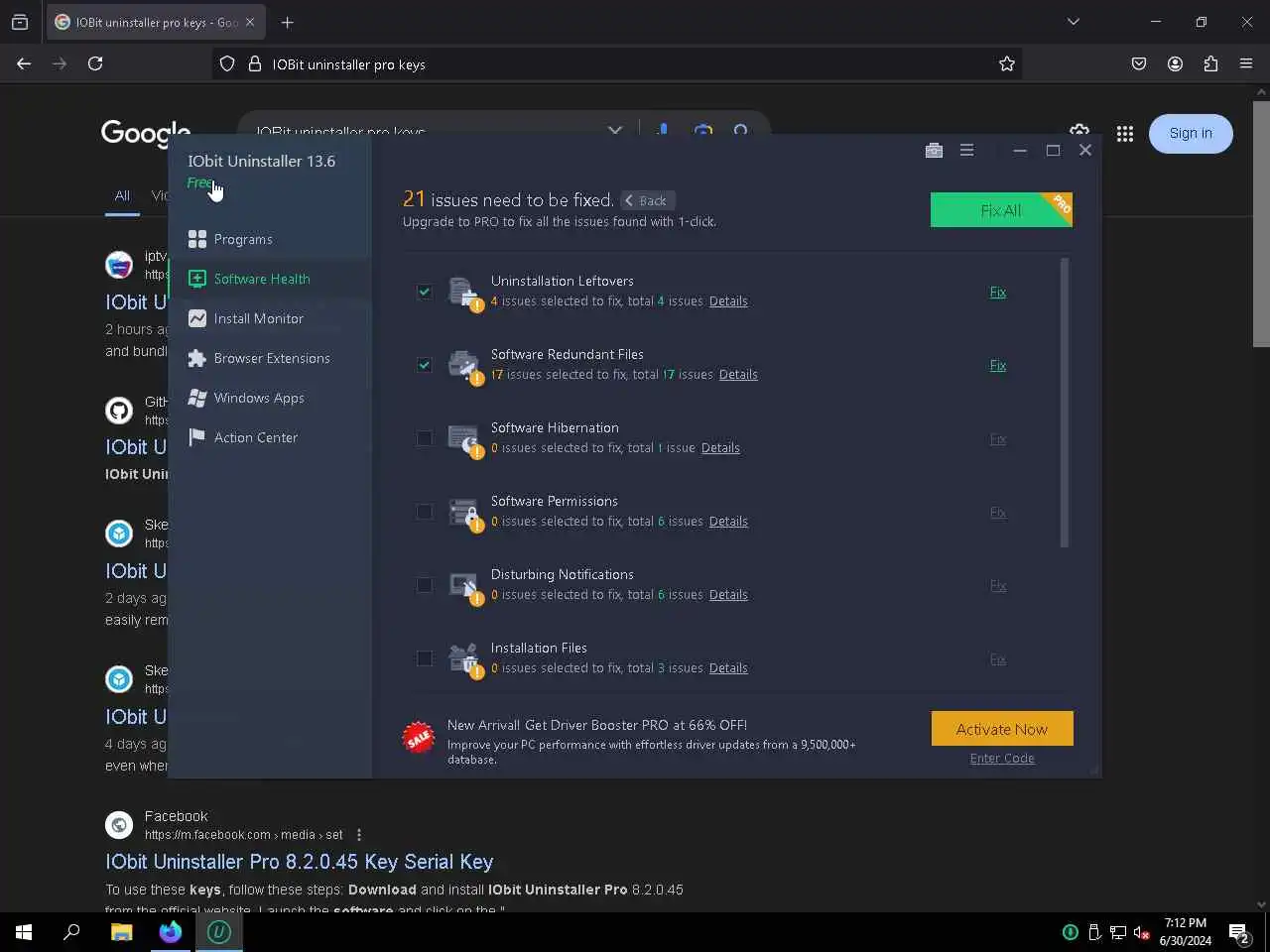1270x952 pixels.
Task: Select the All tab in Google results
Action: pos(122,196)
